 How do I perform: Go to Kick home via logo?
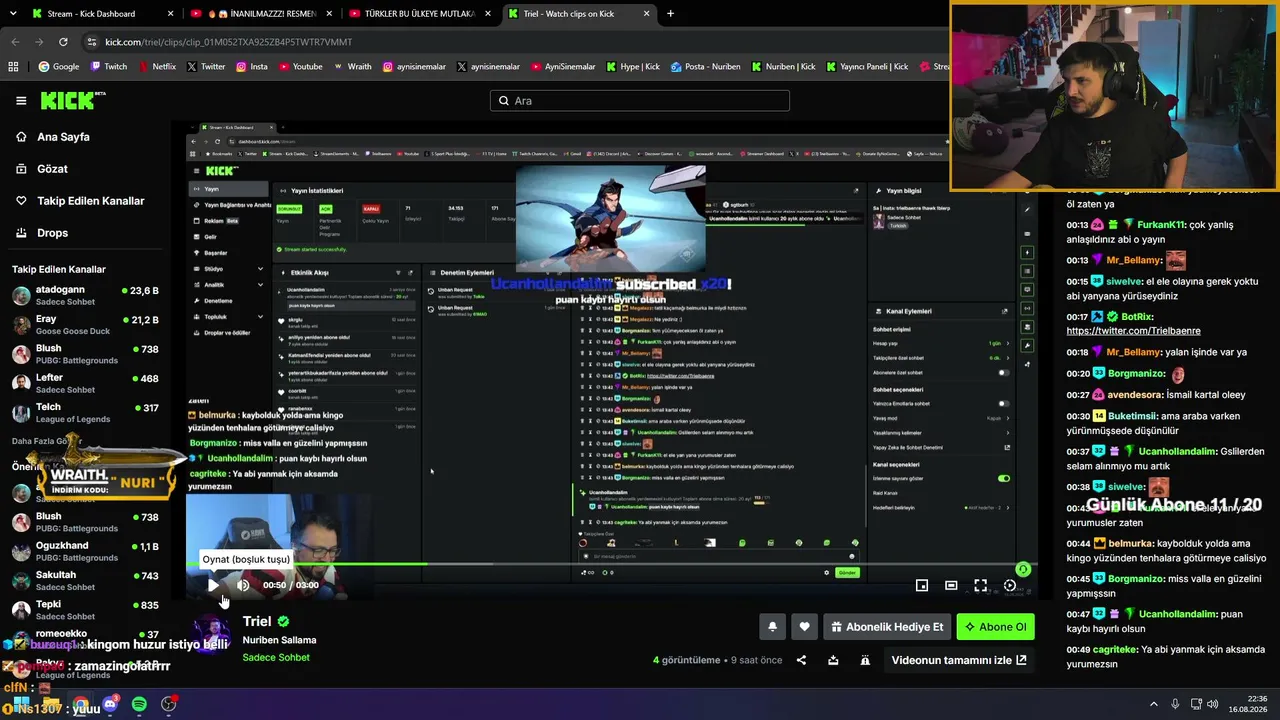pos(73,100)
